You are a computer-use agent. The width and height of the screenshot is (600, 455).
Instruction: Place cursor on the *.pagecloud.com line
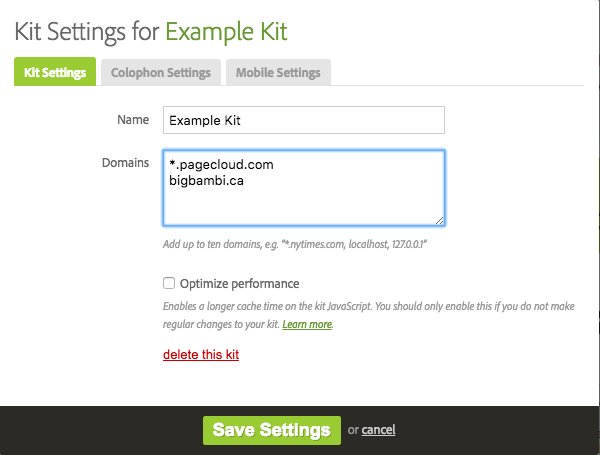[221, 165]
